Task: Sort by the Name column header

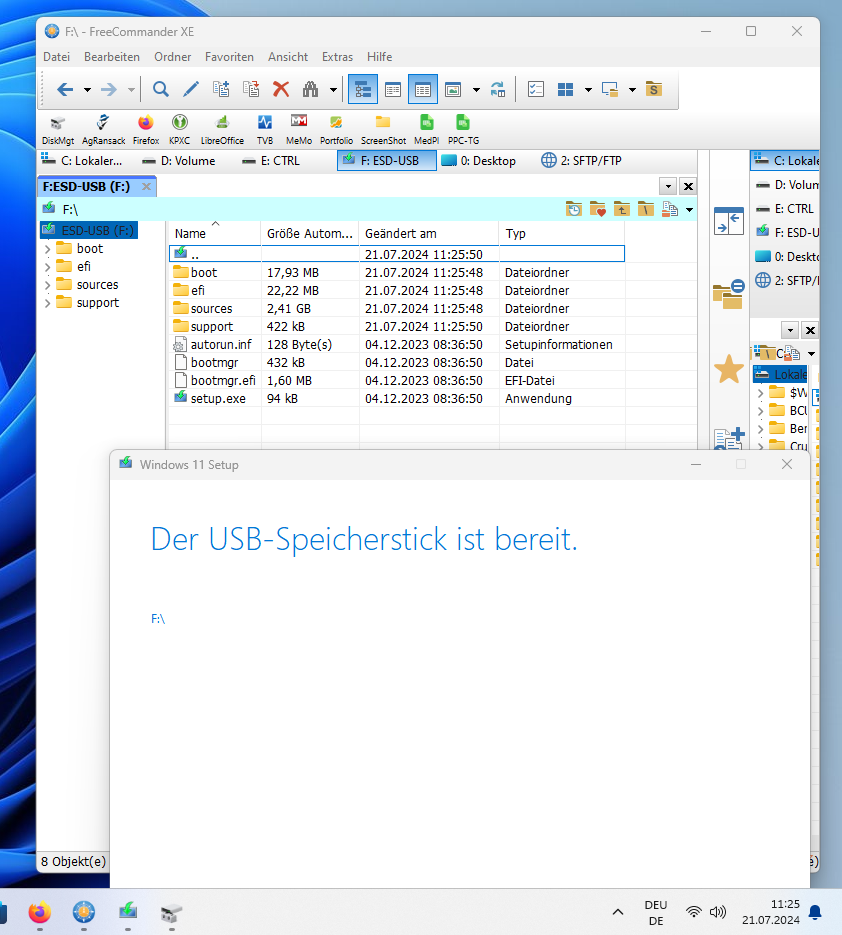Action: click(x=215, y=234)
